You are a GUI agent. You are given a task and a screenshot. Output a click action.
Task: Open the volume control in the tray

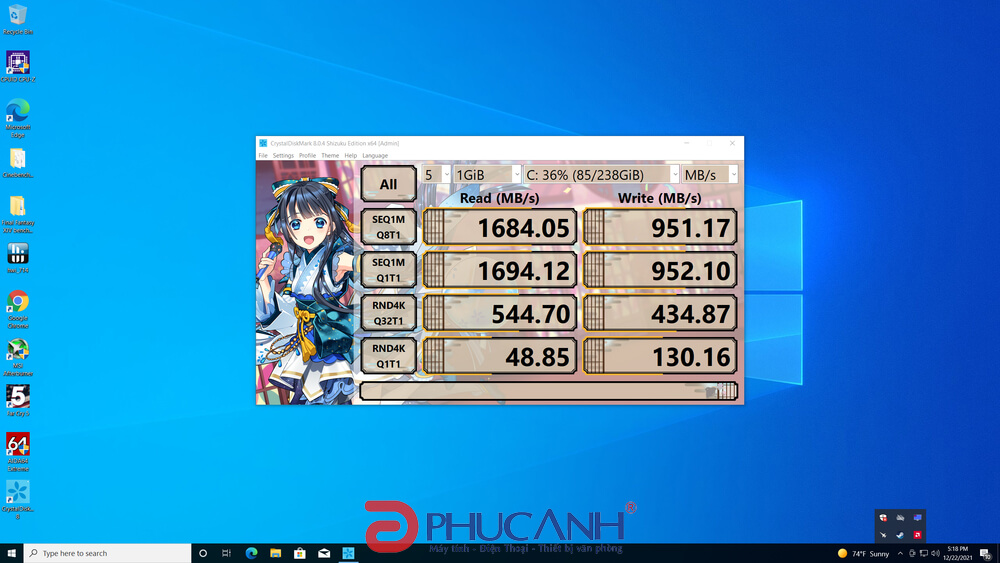pyautogui.click(x=935, y=553)
